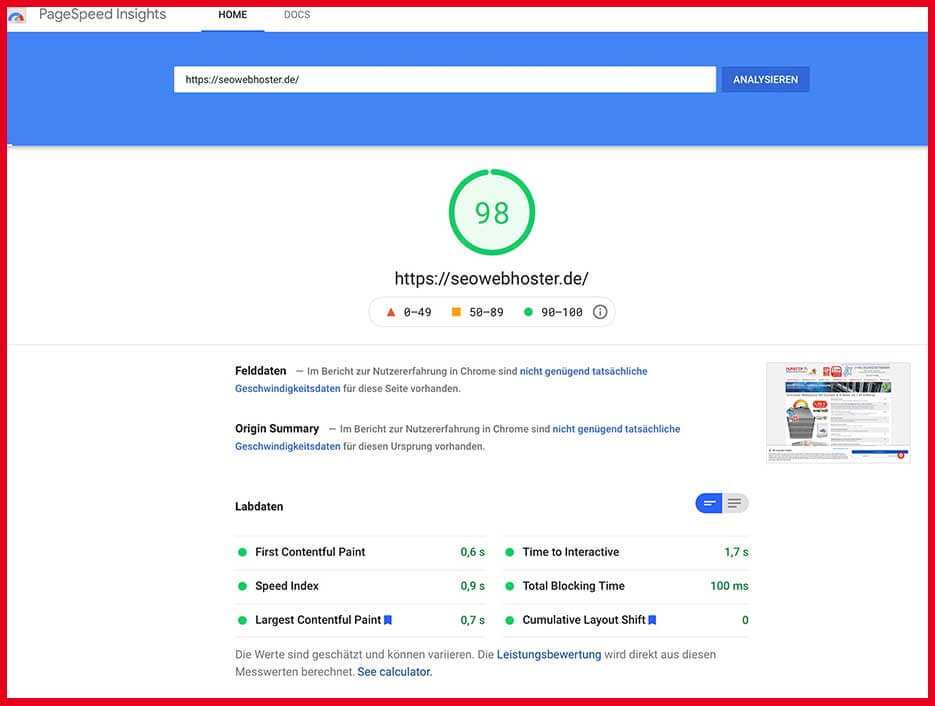Open the See calculator link
This screenshot has height=706, width=935.
(394, 671)
